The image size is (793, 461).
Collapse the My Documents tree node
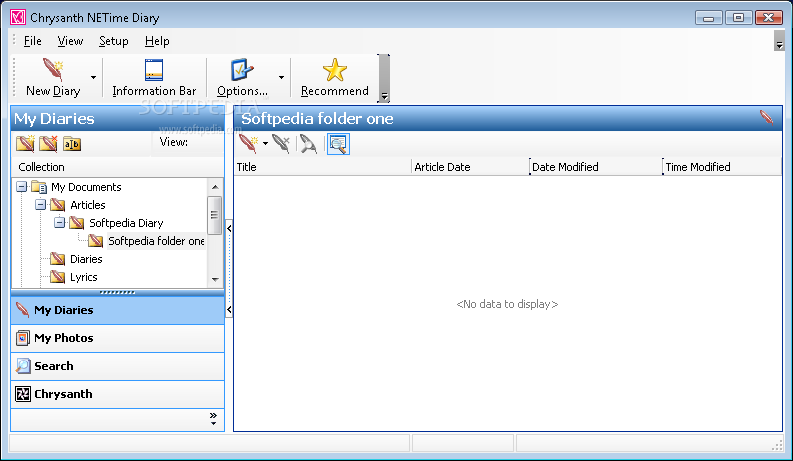tap(22, 187)
